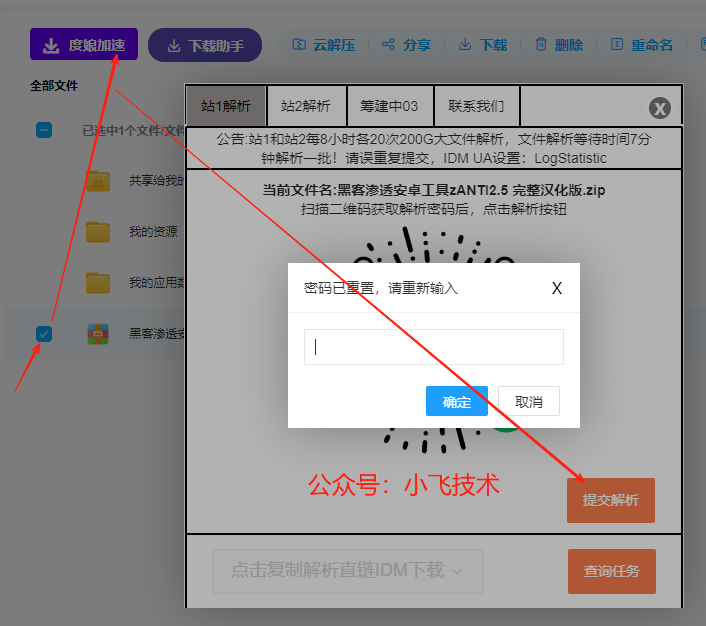Image resolution: width=706 pixels, height=626 pixels.
Task: Click the zip archive file icon
Action: point(98,334)
